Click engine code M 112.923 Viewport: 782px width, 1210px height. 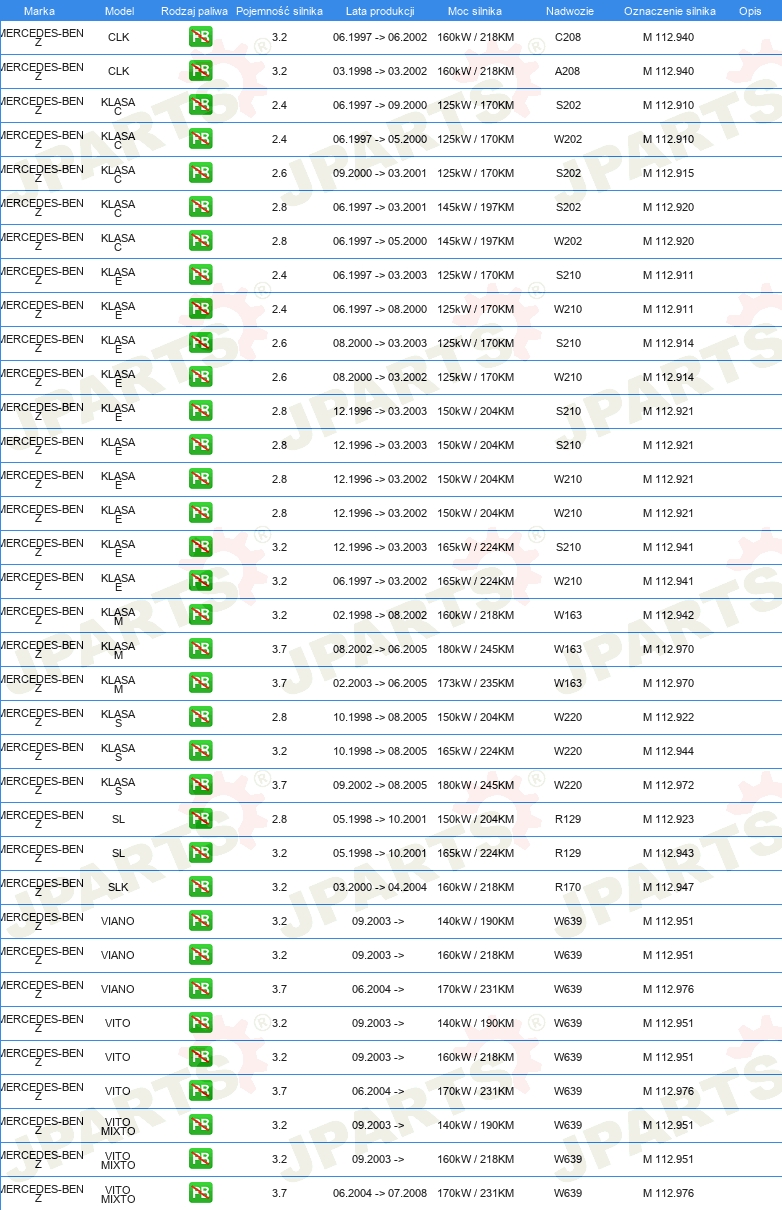(x=668, y=820)
